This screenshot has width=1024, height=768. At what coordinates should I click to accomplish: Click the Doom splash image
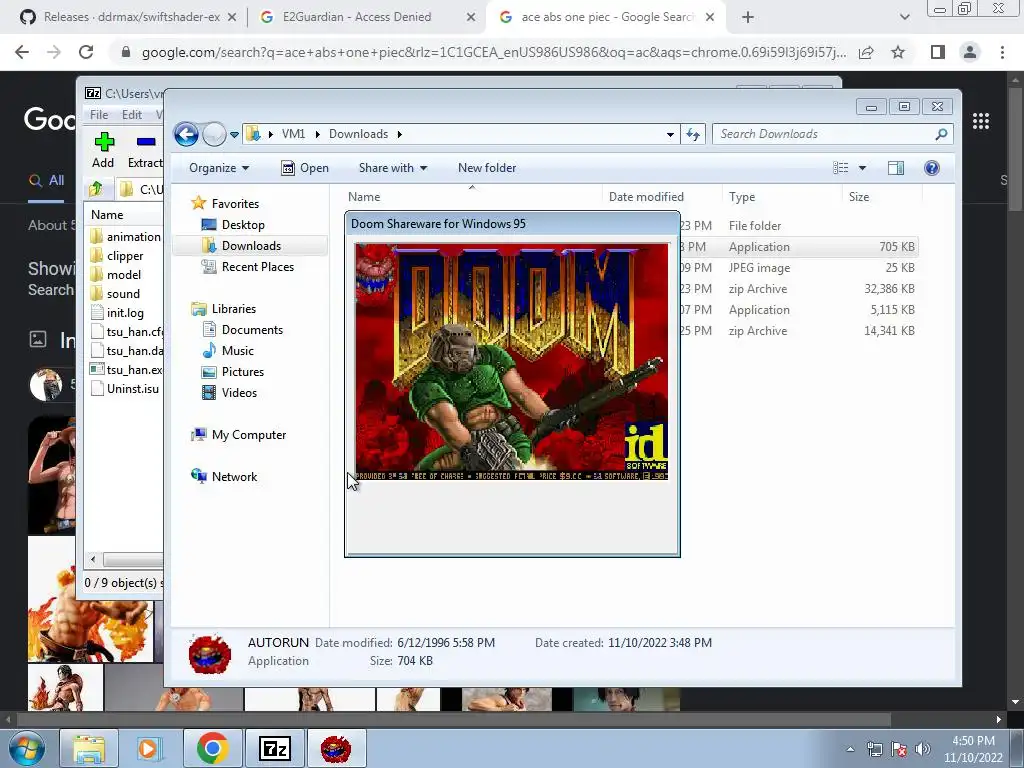[x=511, y=362]
